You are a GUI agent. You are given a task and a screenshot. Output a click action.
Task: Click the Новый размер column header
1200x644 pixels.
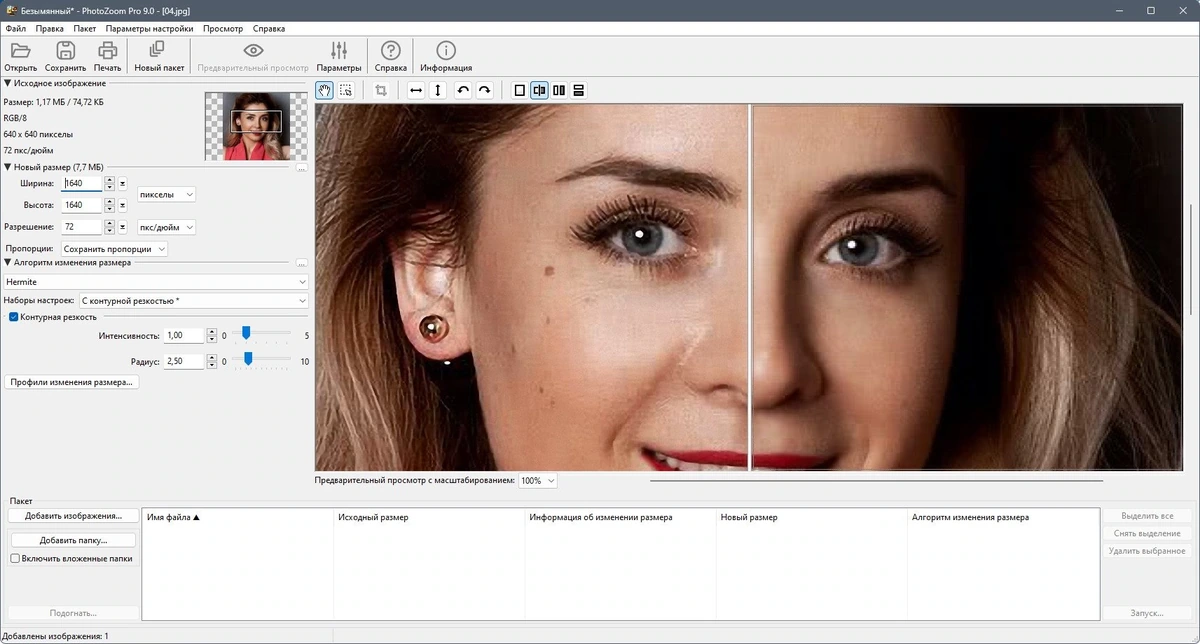tap(811, 518)
